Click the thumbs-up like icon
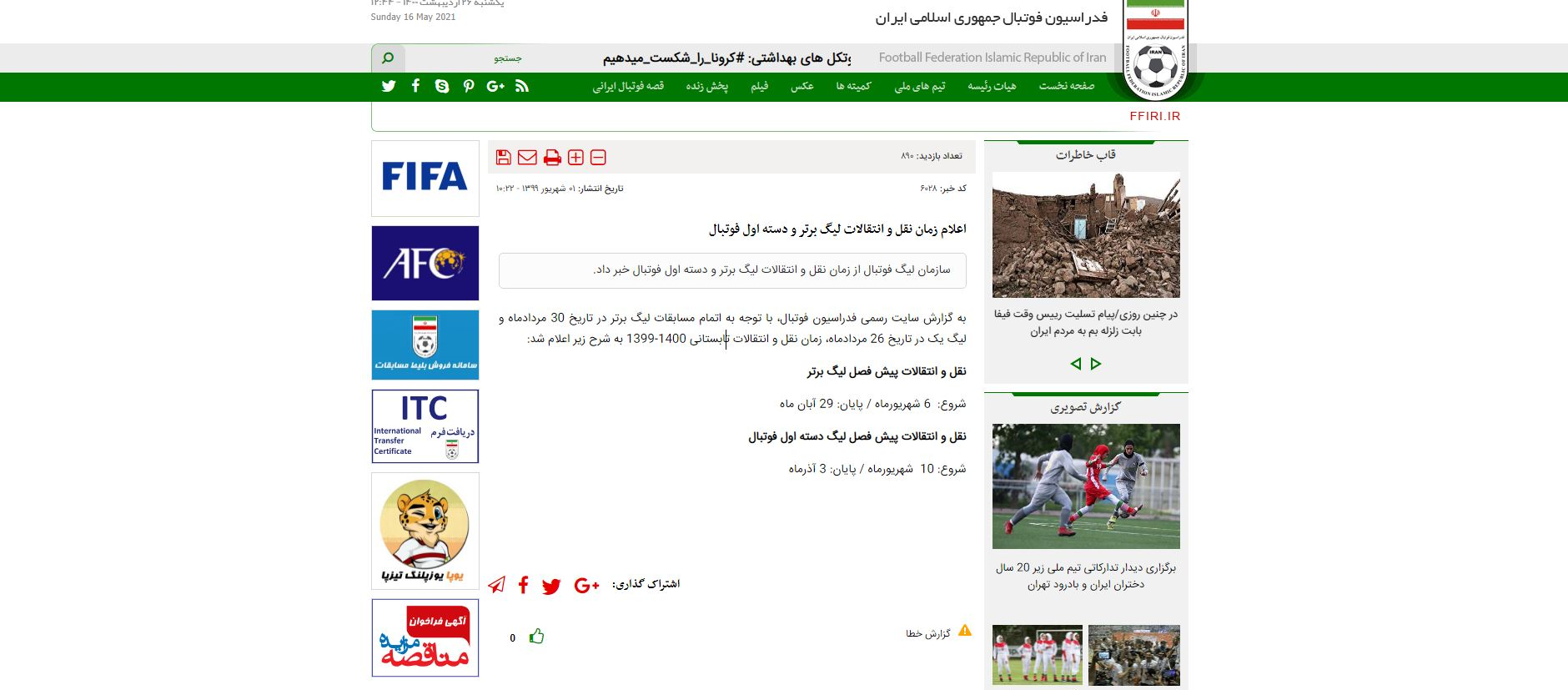This screenshot has height=690, width=1568. click(536, 637)
